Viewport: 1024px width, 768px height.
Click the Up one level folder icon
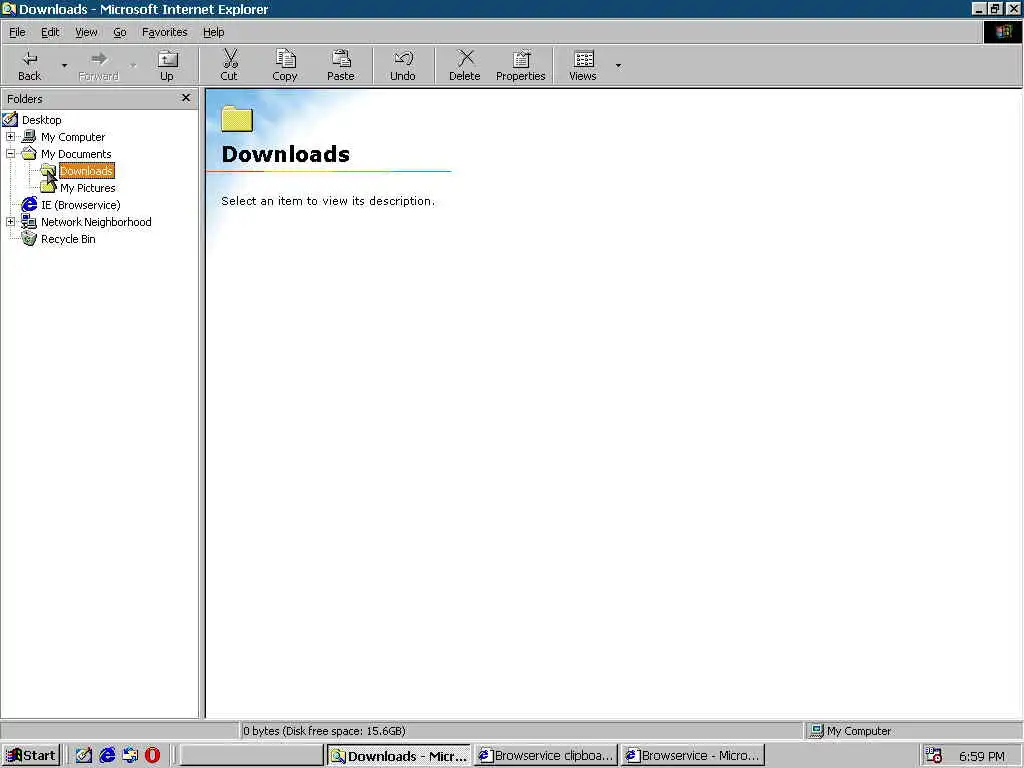[167, 59]
